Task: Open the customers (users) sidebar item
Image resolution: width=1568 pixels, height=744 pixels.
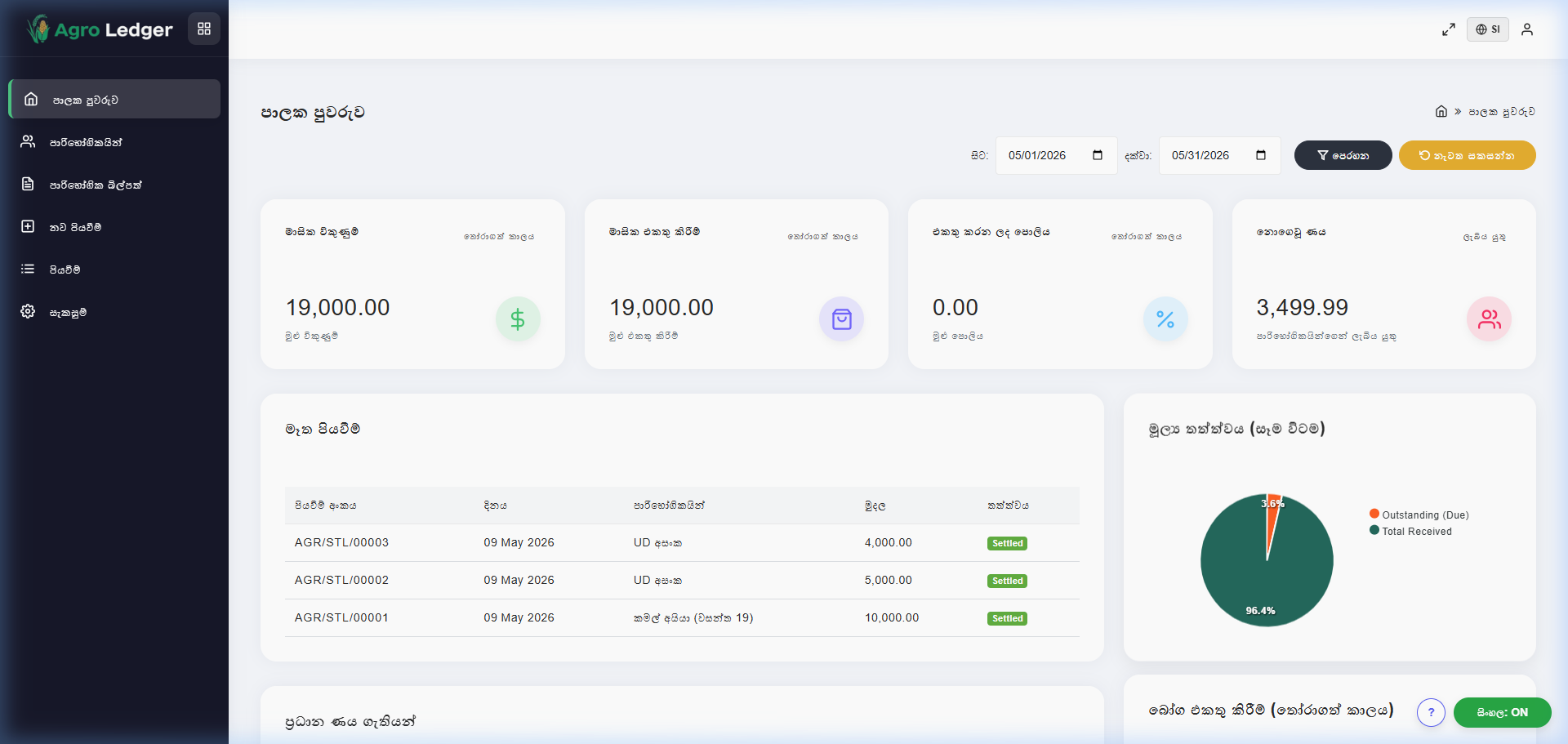Action: [x=114, y=142]
